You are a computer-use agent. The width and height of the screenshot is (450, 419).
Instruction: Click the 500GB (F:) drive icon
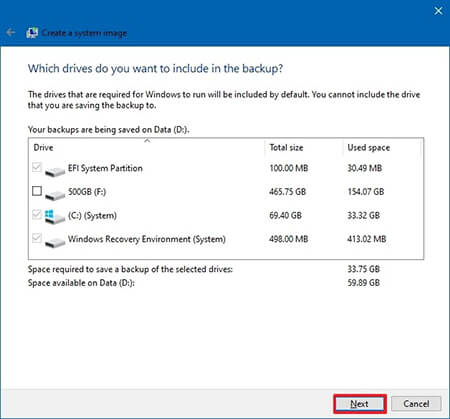click(x=55, y=194)
